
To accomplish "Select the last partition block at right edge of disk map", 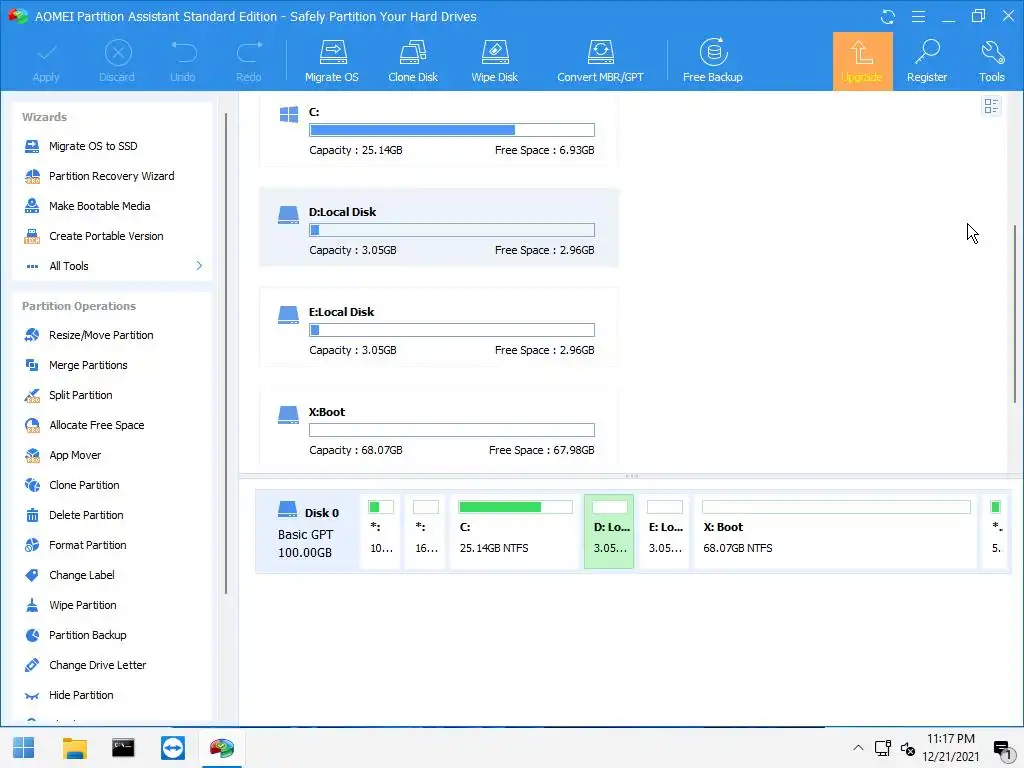I will pyautogui.click(x=995, y=532).
